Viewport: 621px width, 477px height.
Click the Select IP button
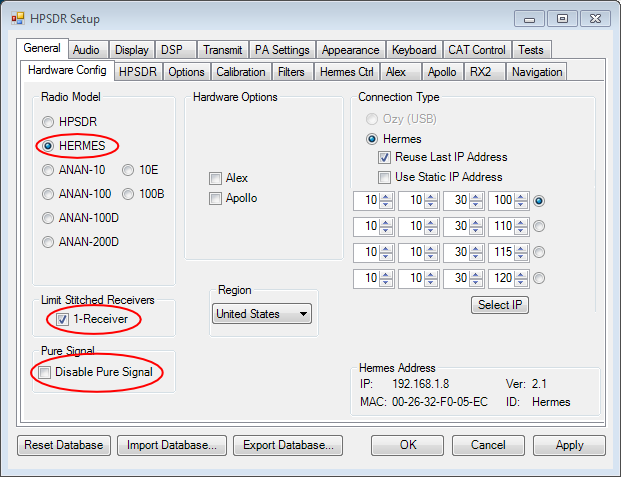[x=500, y=305]
